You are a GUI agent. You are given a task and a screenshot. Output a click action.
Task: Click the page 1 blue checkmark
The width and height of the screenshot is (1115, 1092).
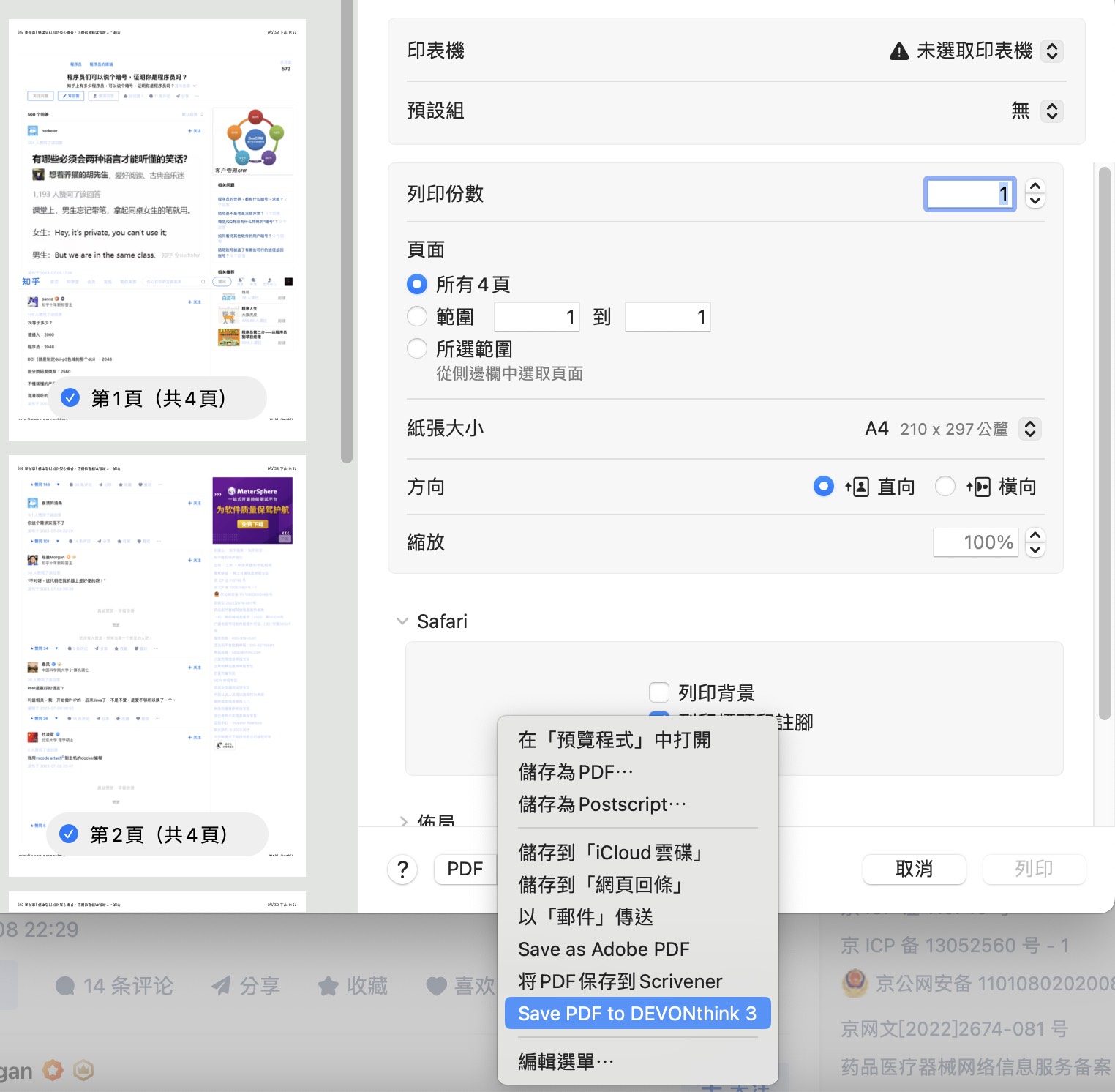70,397
